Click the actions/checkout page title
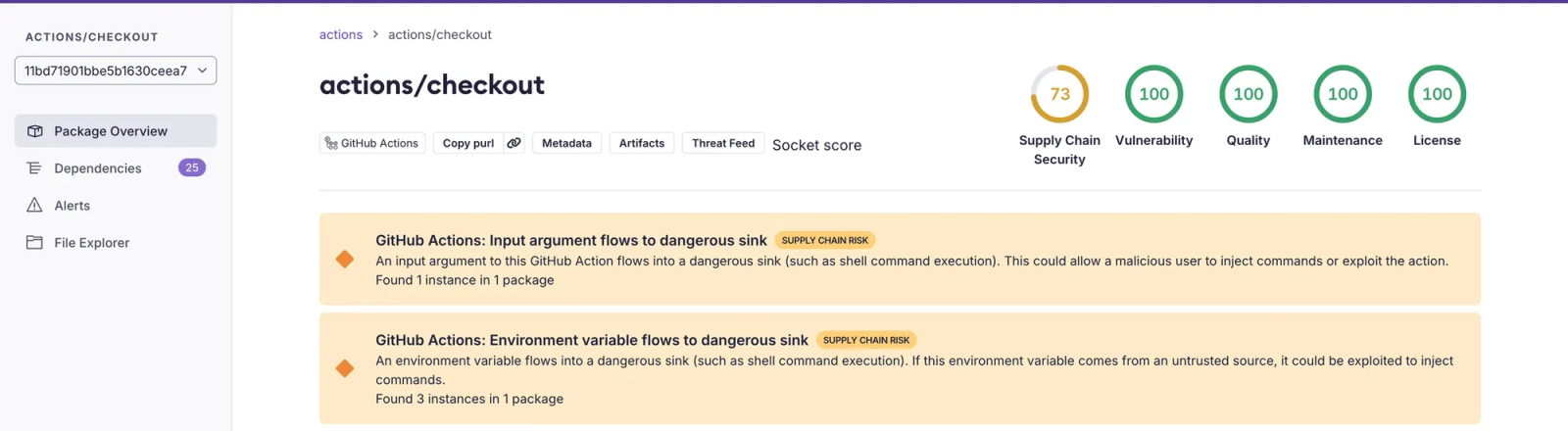This screenshot has height=431, width=1568. [432, 85]
